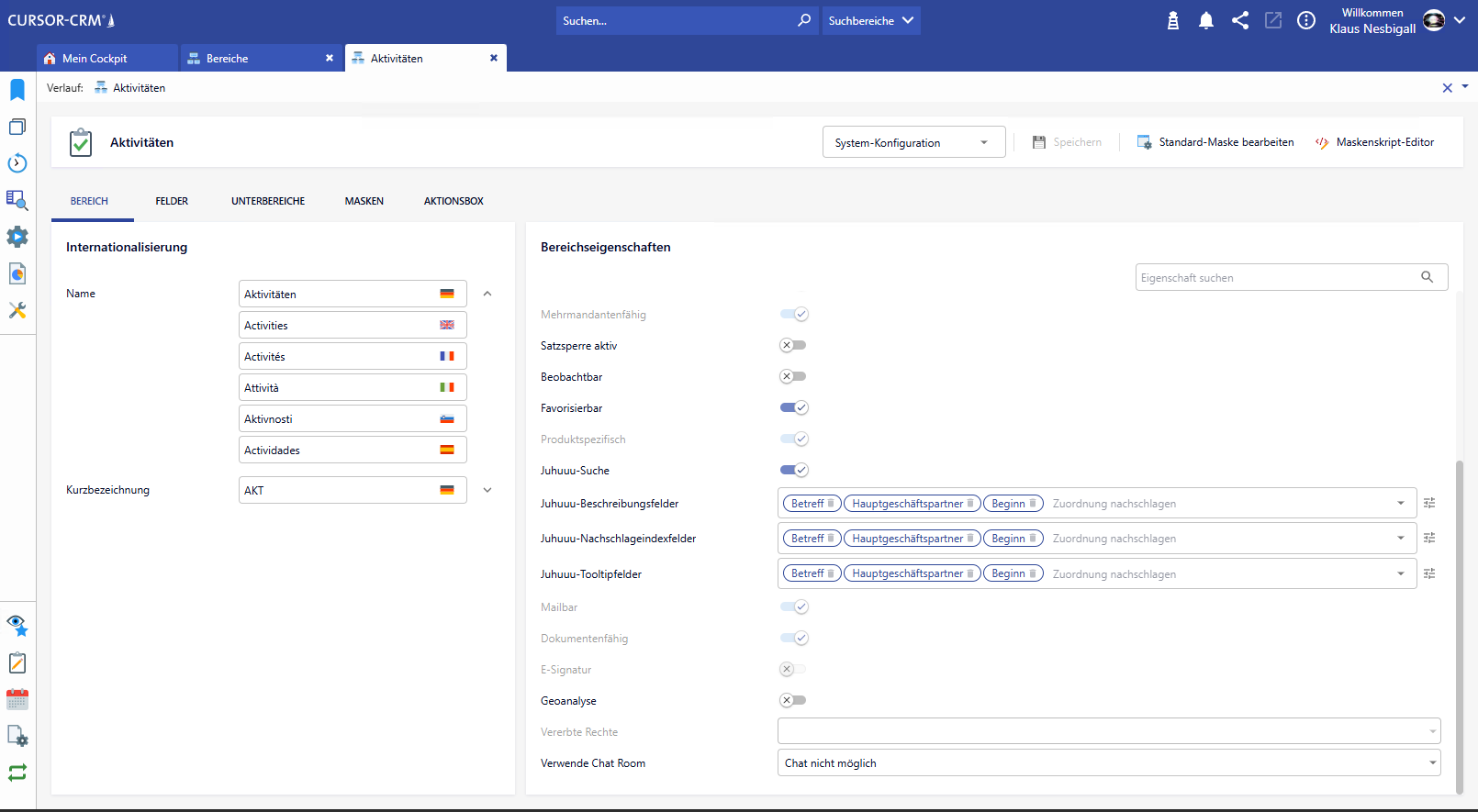Enable the Satzsperre aktiv toggle
The image size is (1478, 812).
[x=793, y=346]
